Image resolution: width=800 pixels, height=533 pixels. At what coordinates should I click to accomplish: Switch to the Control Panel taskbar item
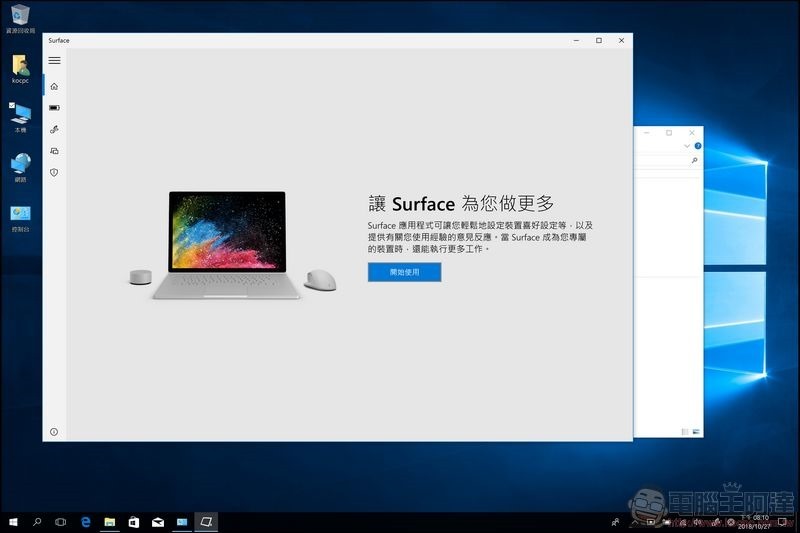point(182,522)
